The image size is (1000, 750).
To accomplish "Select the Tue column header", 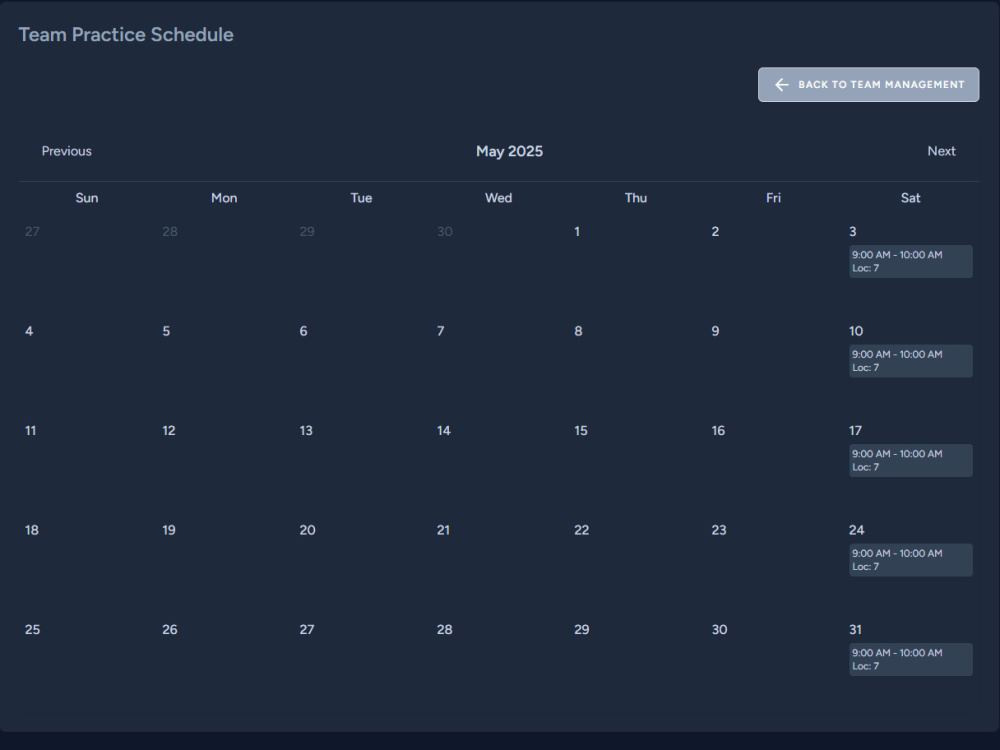I will 362,198.
